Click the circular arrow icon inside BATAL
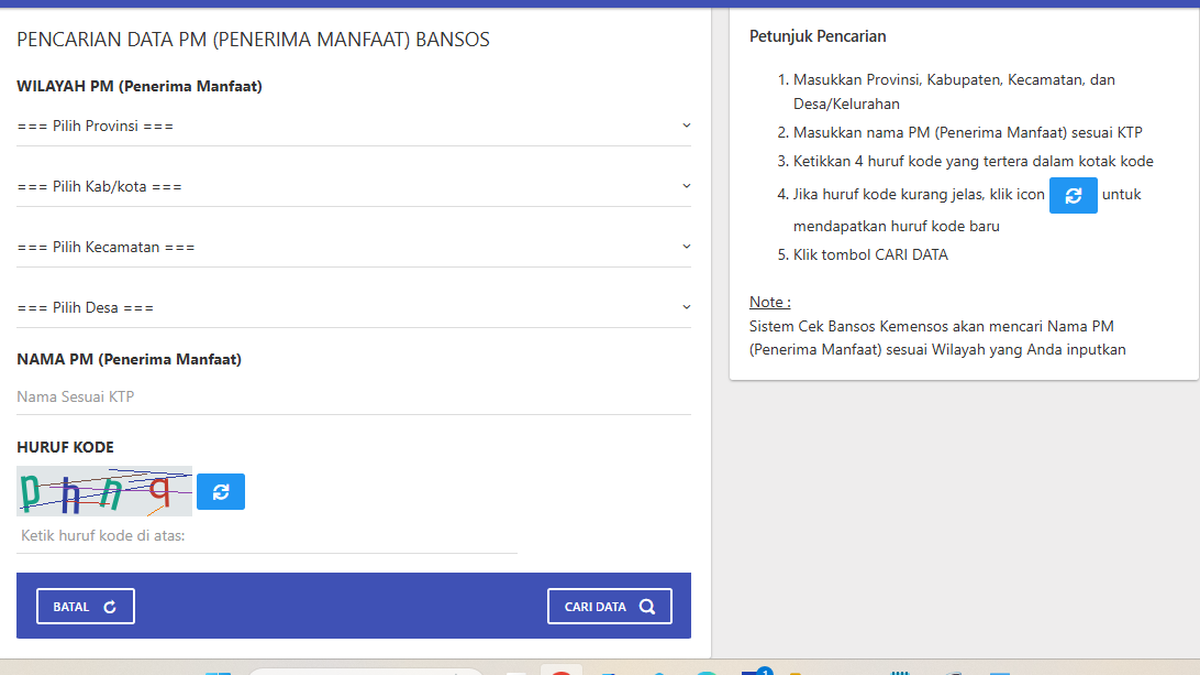The width and height of the screenshot is (1200, 675). click(x=110, y=607)
